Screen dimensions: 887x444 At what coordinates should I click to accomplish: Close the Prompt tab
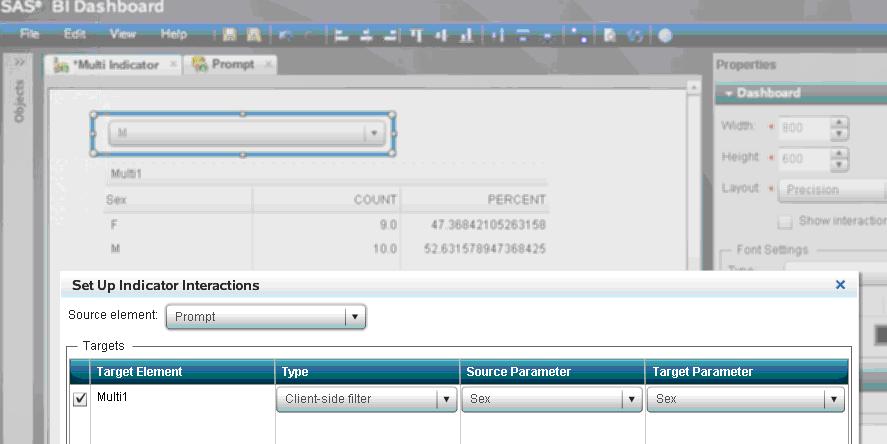click(269, 64)
